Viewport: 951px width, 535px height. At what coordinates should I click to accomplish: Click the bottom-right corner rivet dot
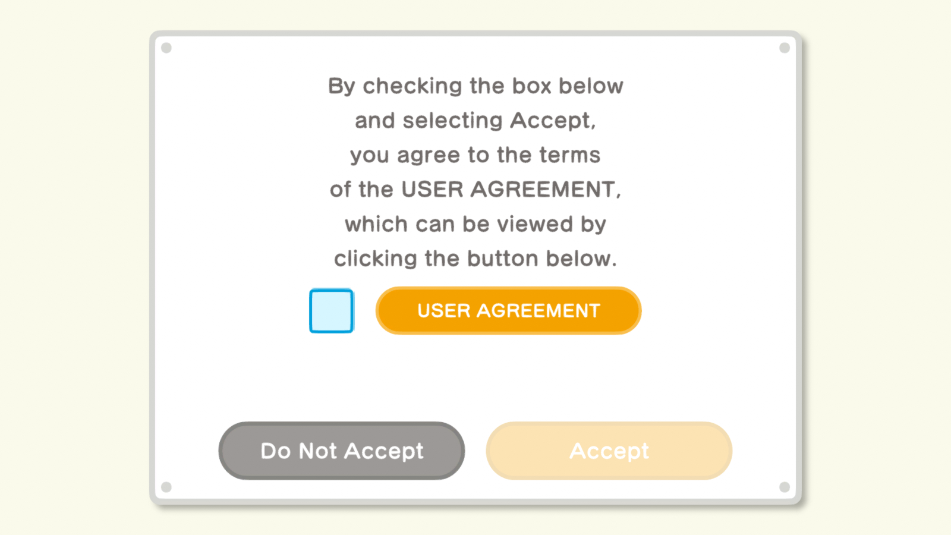tap(785, 487)
